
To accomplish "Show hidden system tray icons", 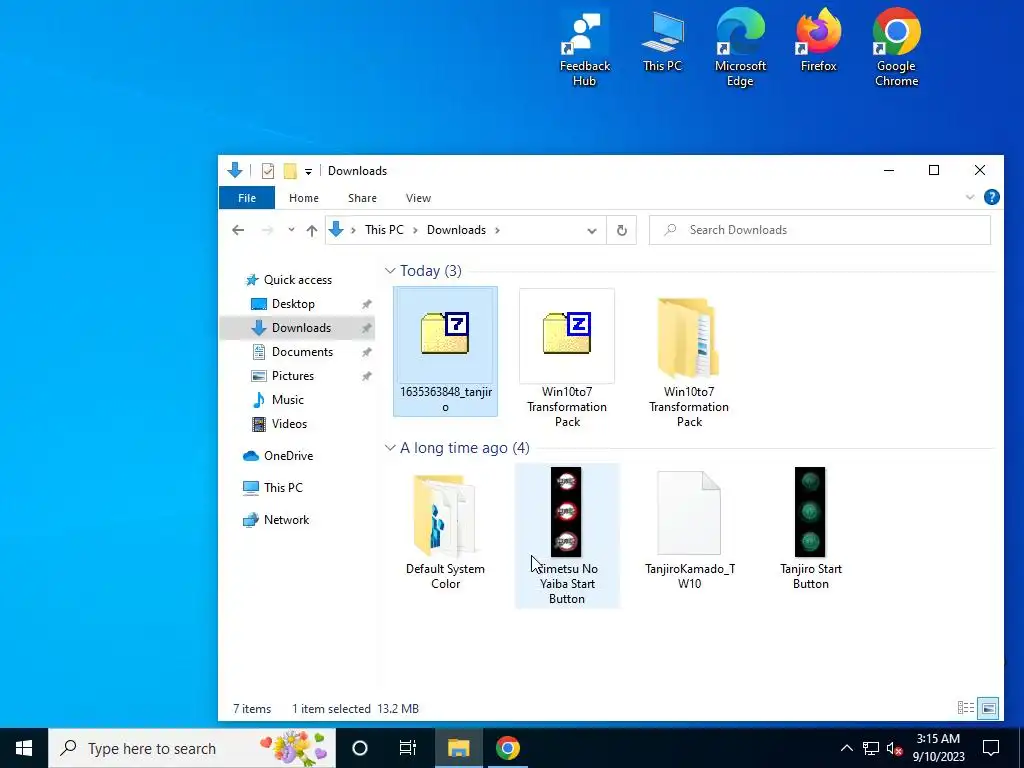I will 846,748.
